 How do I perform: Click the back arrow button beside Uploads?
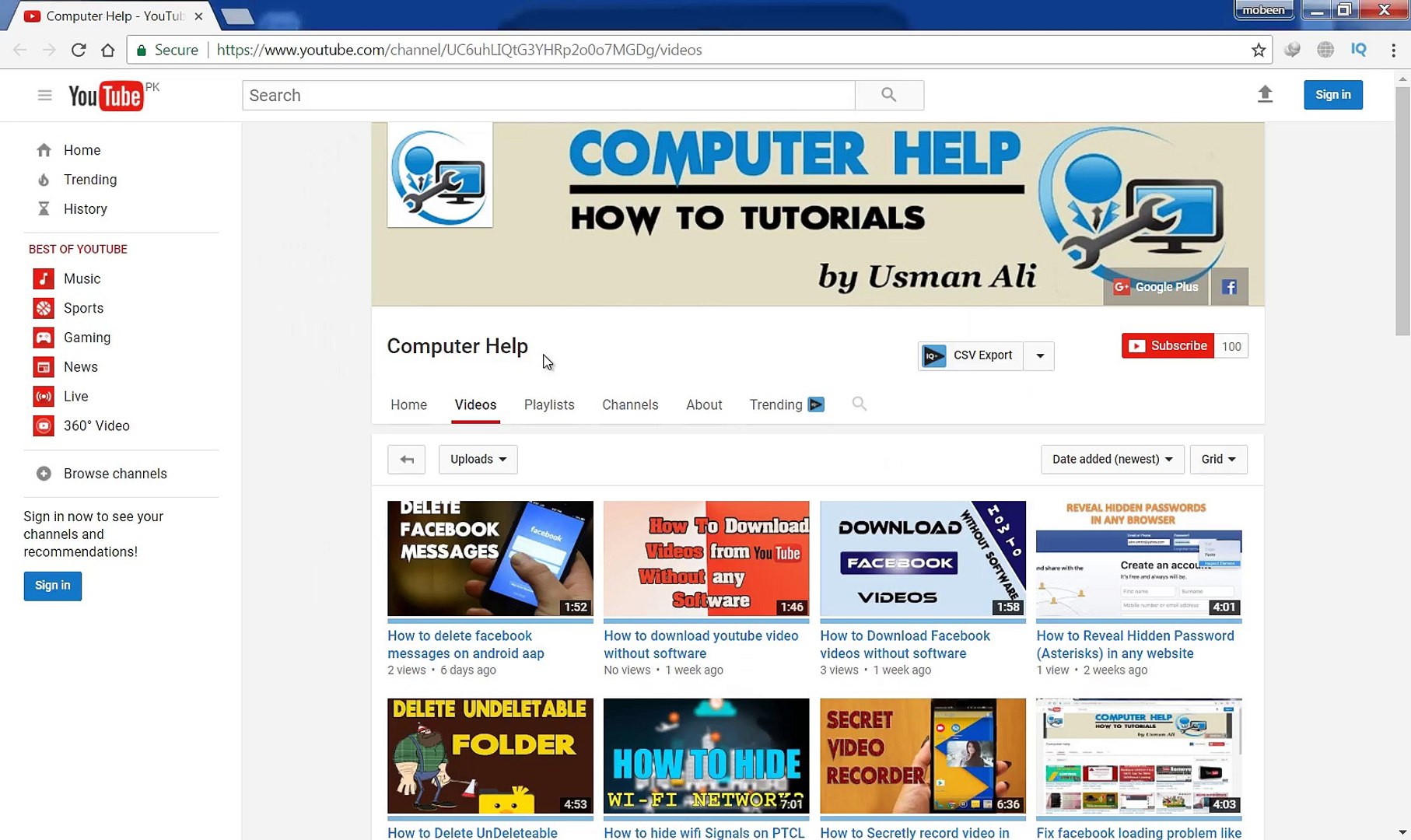pyautogui.click(x=406, y=459)
